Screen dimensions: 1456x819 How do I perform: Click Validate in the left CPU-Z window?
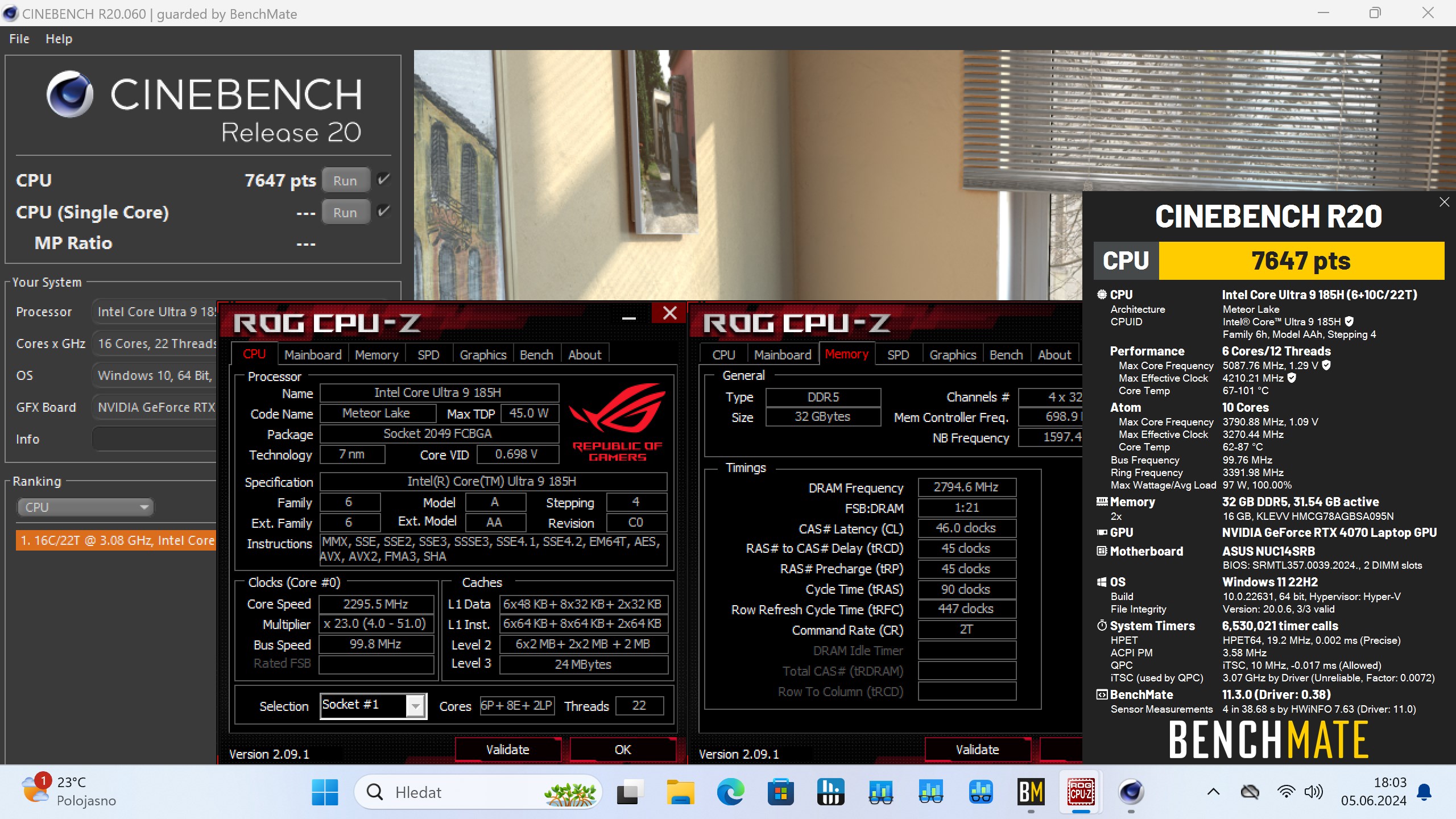click(x=508, y=749)
